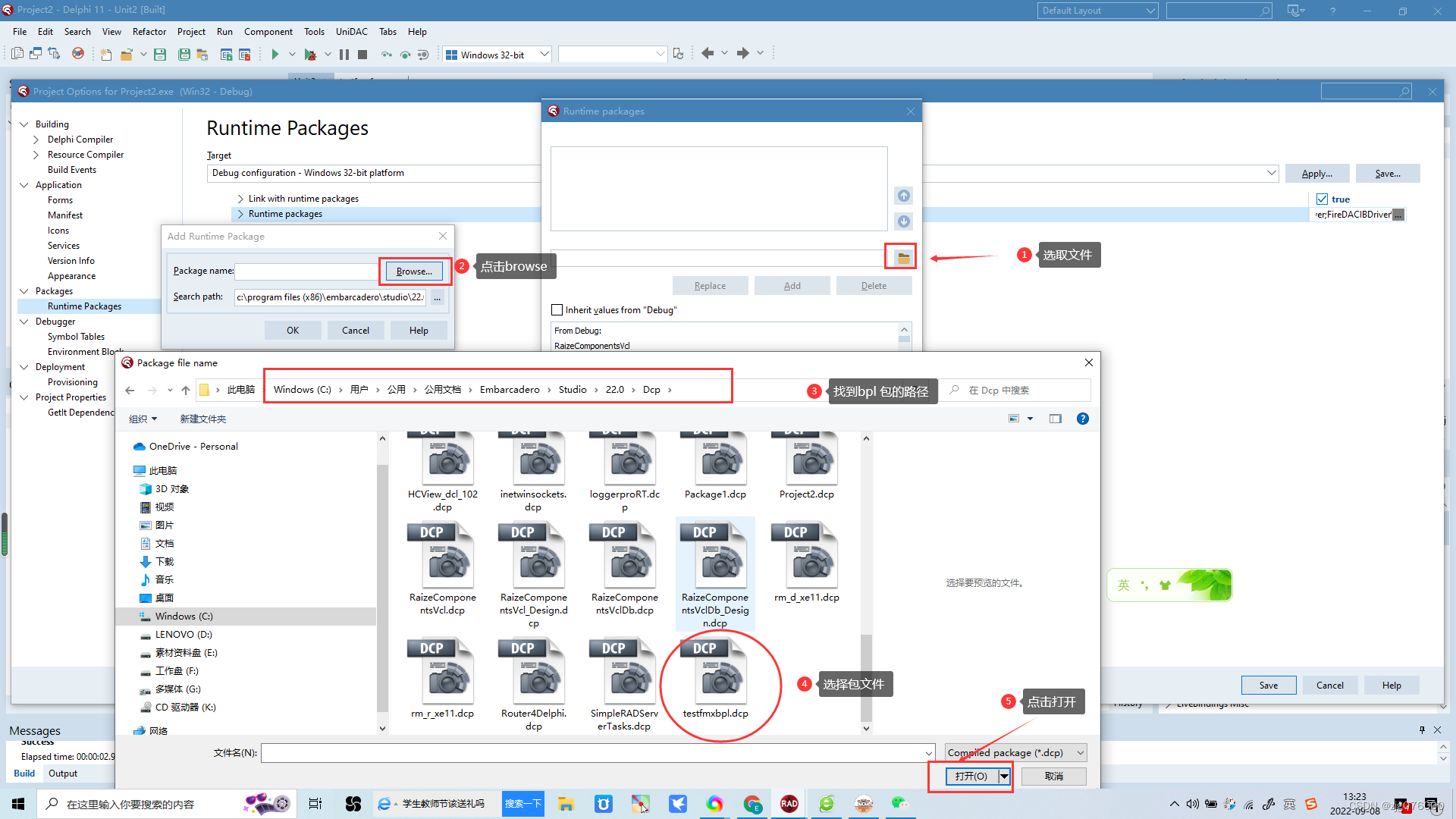1456x819 pixels.
Task: Open the Windows 32-bit platform dropdown
Action: (x=544, y=55)
